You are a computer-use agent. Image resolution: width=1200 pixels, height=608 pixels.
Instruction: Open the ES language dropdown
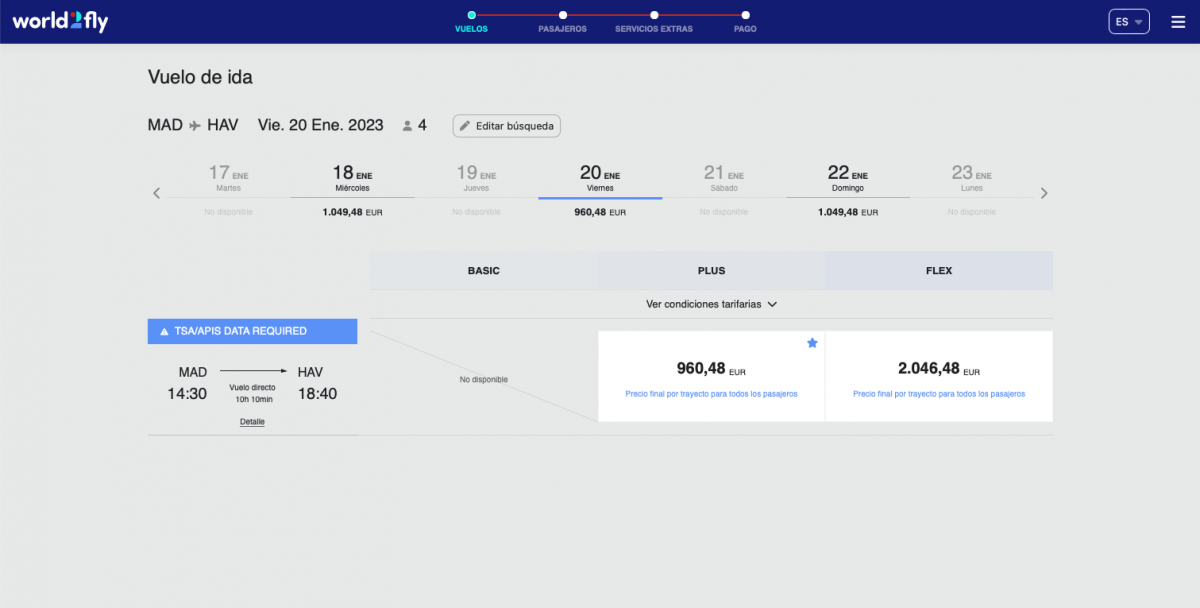1129,22
